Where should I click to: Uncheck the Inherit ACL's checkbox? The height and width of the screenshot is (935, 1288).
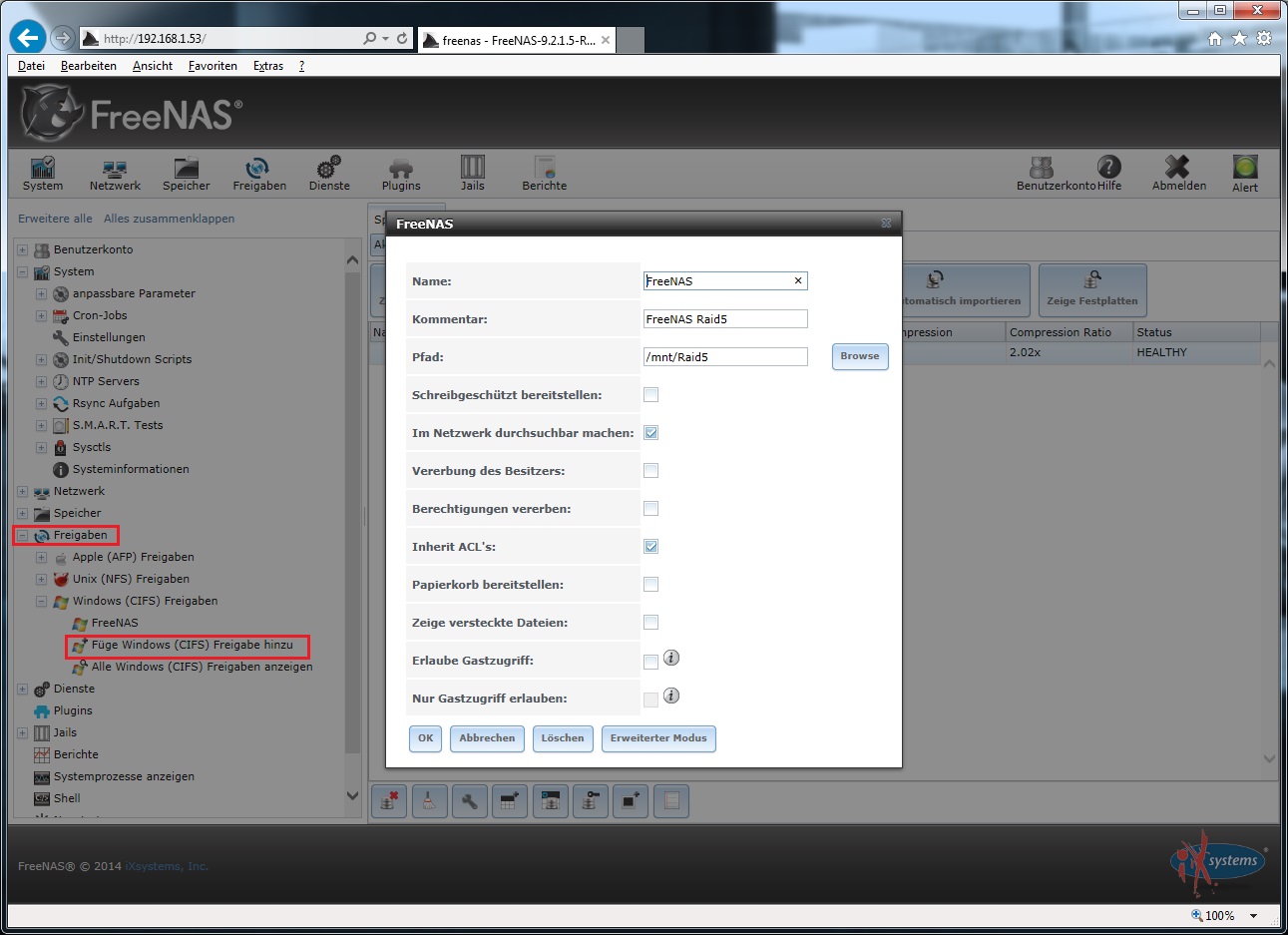[x=650, y=547]
